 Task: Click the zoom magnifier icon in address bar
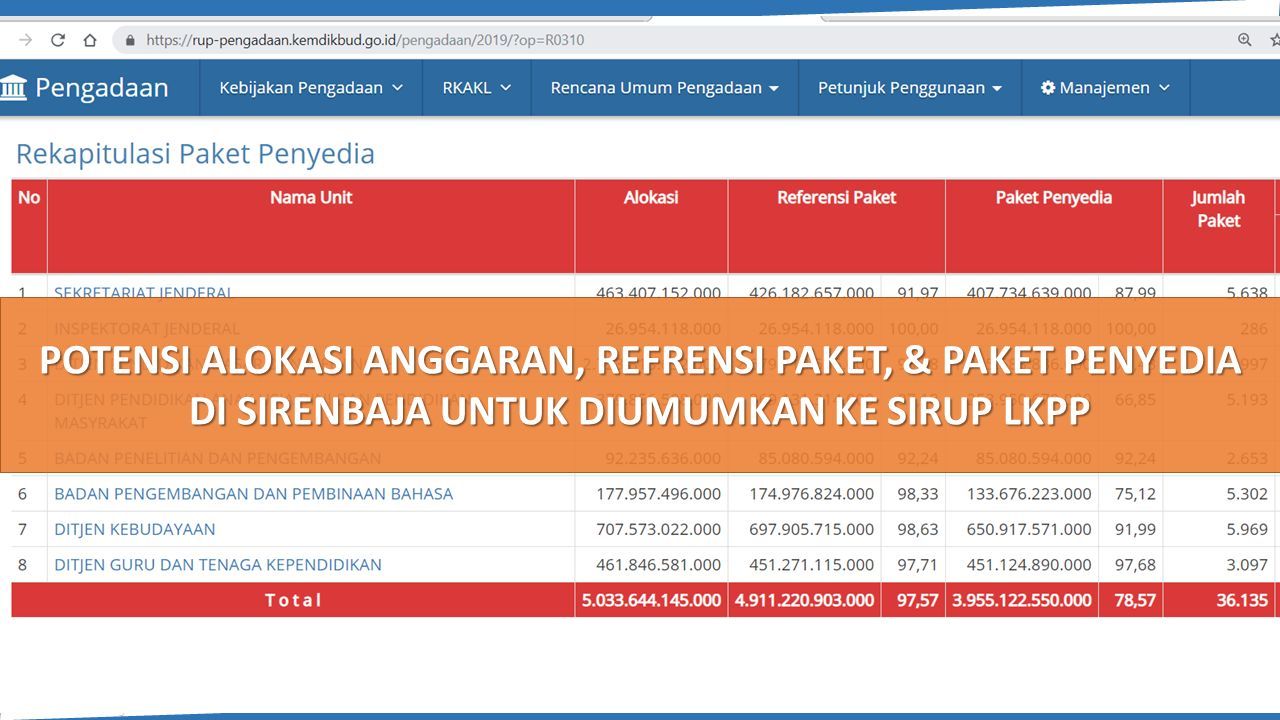1245,40
